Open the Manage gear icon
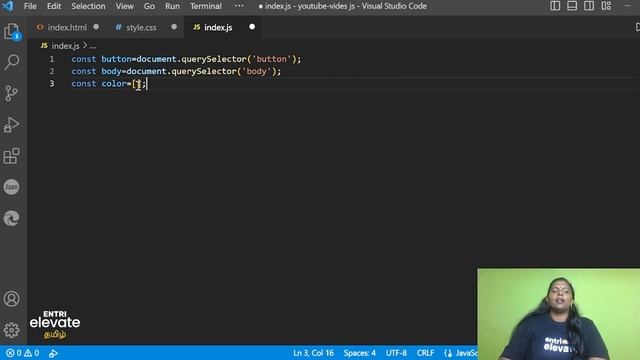The height and width of the screenshot is (360, 640). pyautogui.click(x=11, y=330)
